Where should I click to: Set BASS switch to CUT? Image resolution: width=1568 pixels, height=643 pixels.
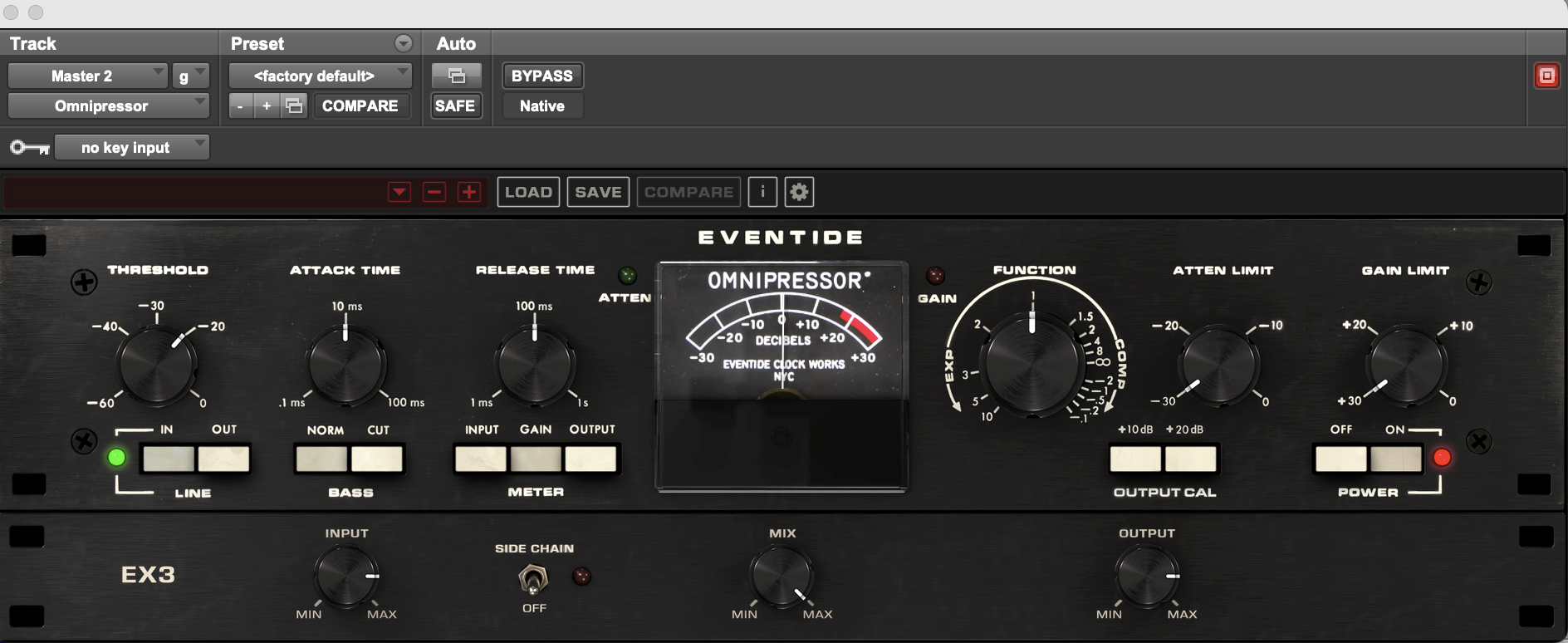pos(377,459)
